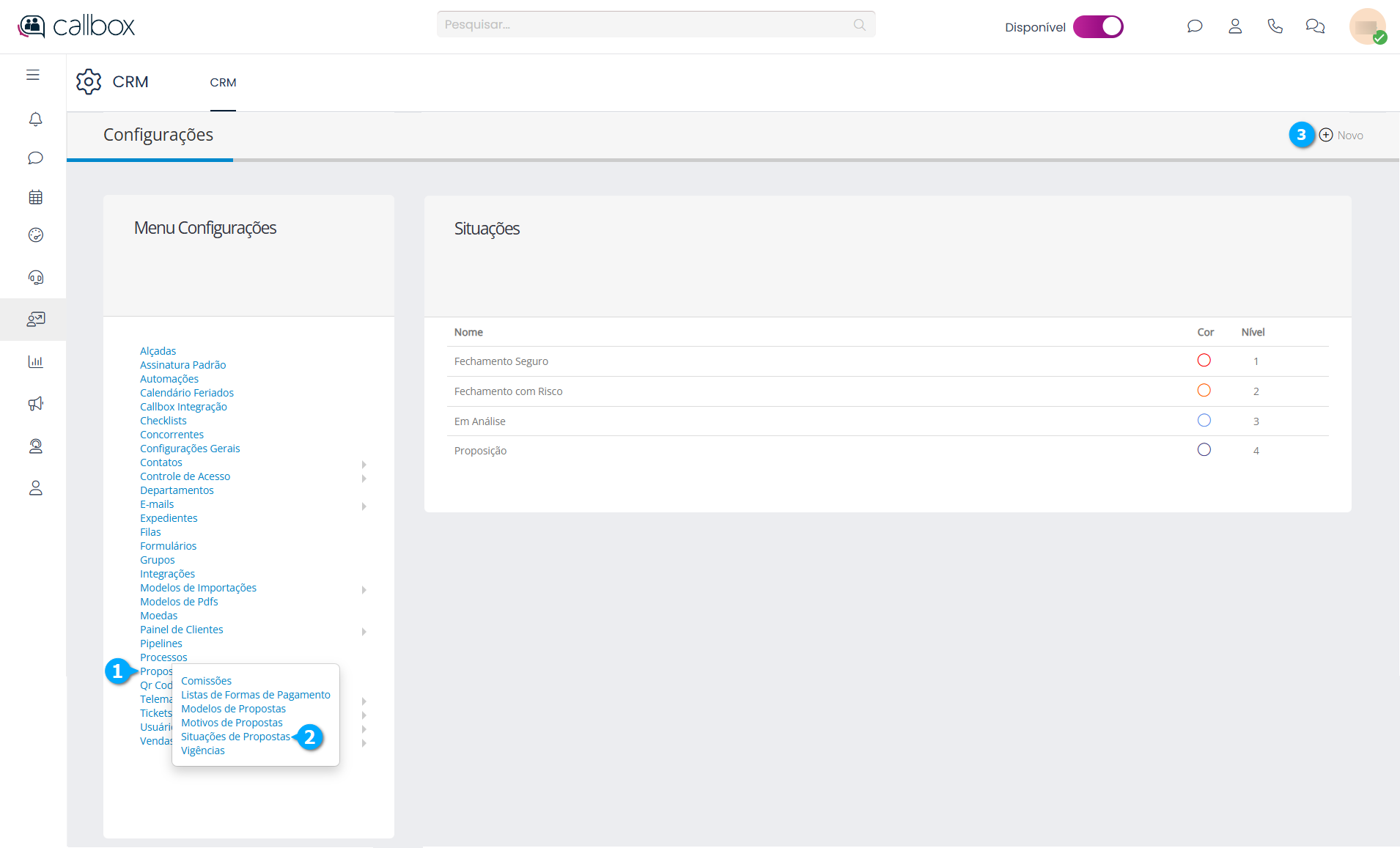1400x848 pixels.
Task: Open the calendar icon in sidebar
Action: click(35, 197)
